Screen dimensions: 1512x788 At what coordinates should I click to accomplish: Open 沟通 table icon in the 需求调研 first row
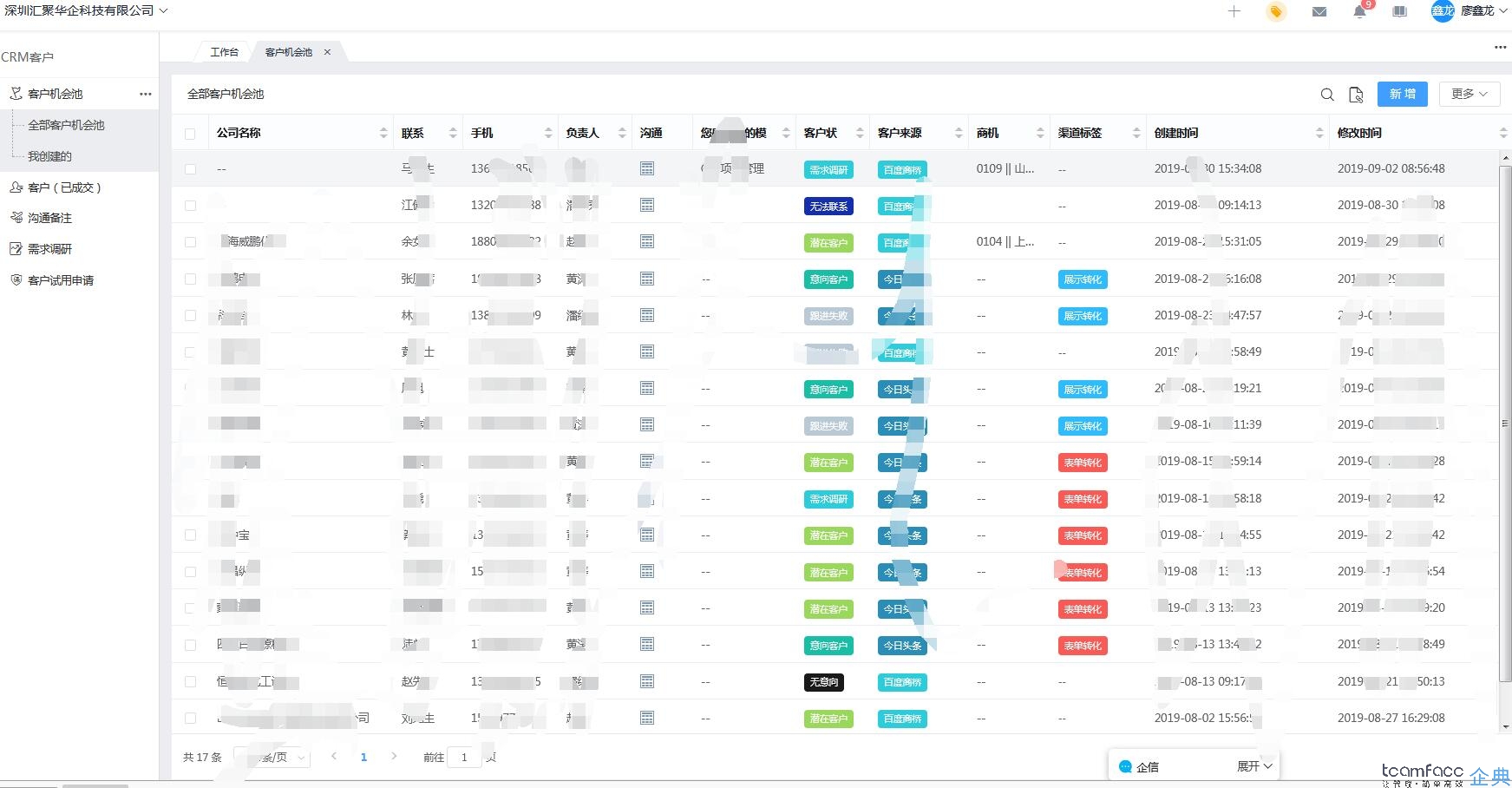pyautogui.click(x=647, y=168)
